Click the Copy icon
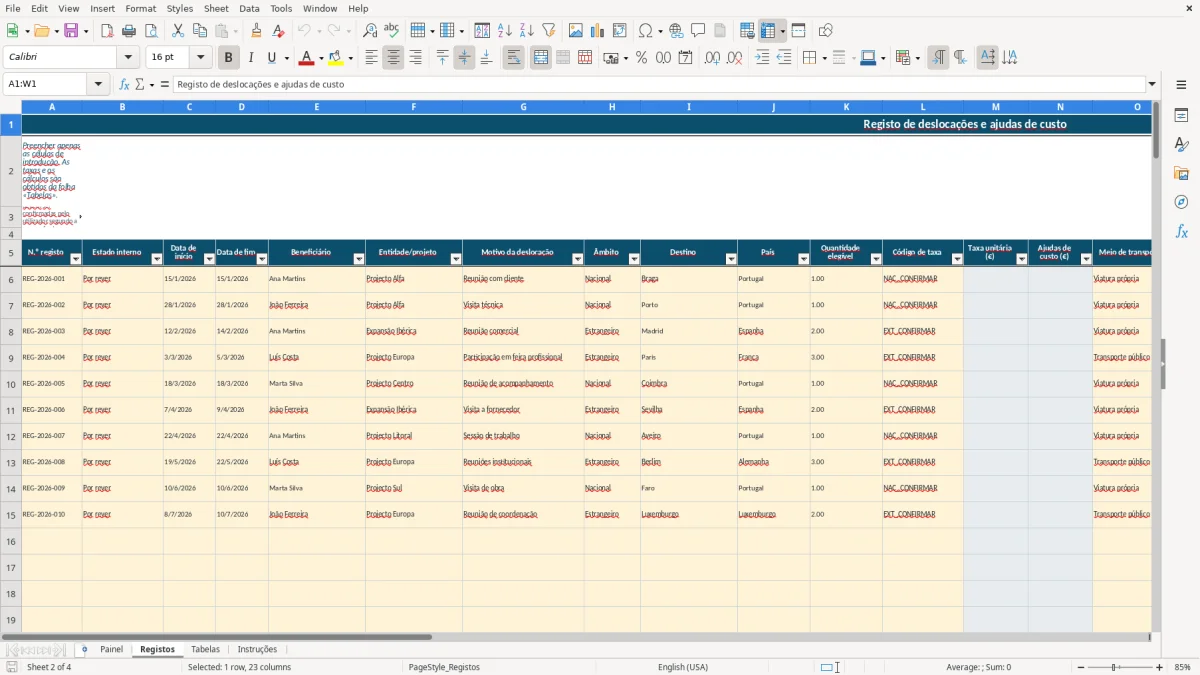The height and width of the screenshot is (675, 1200). pos(200,31)
